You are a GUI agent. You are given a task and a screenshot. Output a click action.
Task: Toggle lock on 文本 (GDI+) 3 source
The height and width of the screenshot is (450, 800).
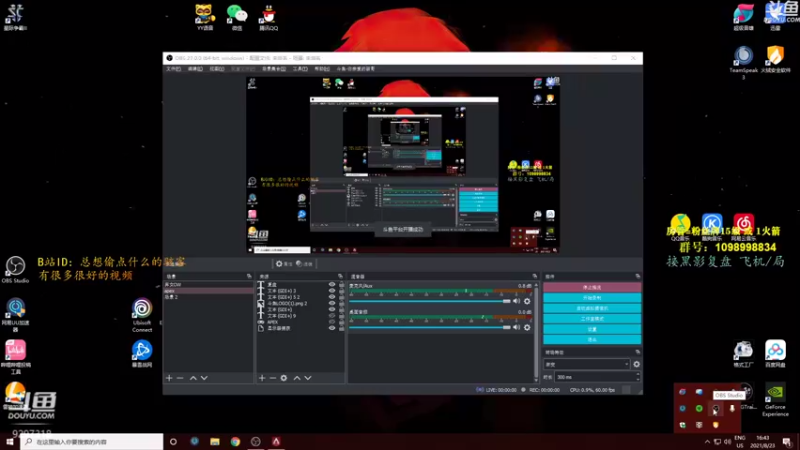pyautogui.click(x=341, y=291)
